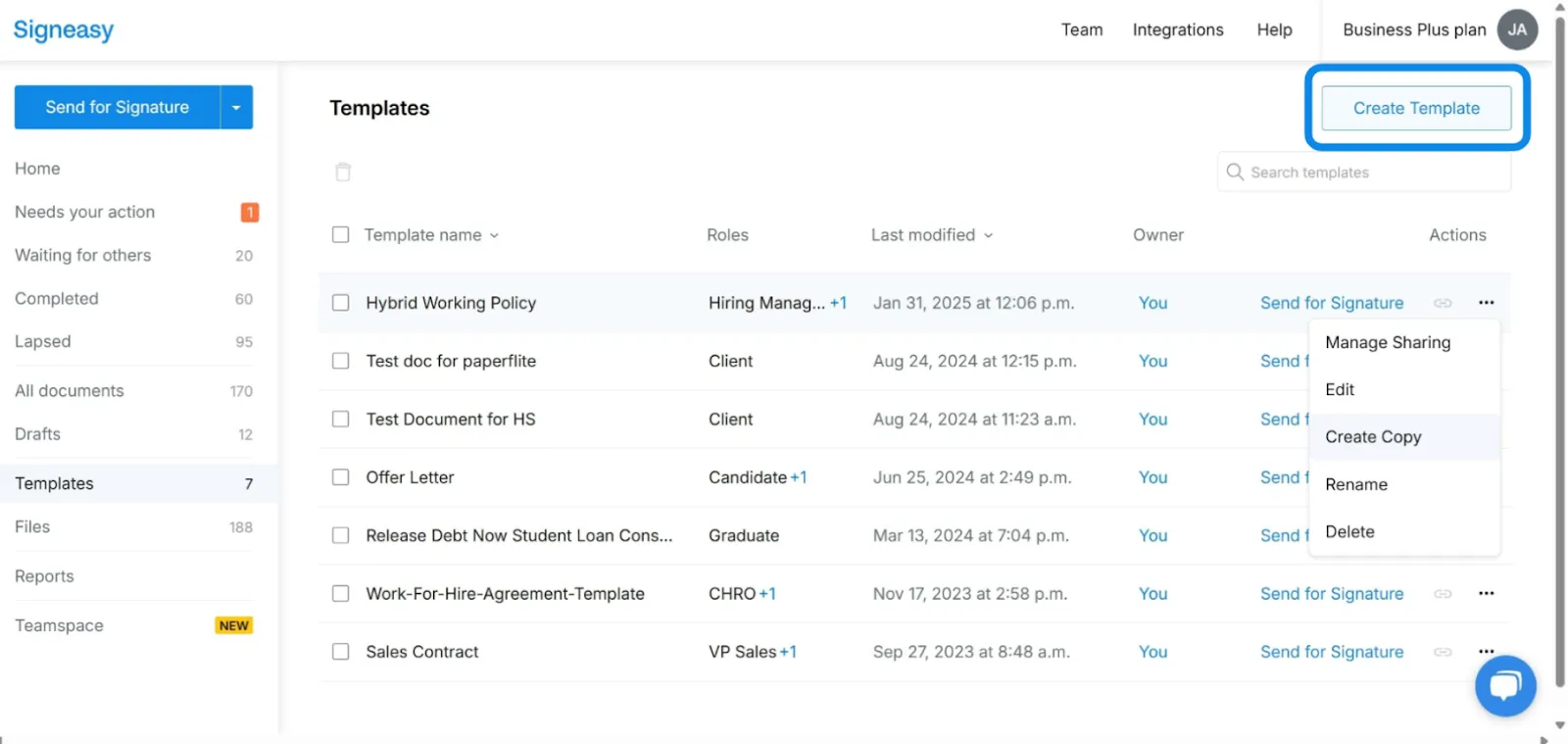
Task: Copy share link for Hybrid Working Policy
Action: pyautogui.click(x=1443, y=303)
